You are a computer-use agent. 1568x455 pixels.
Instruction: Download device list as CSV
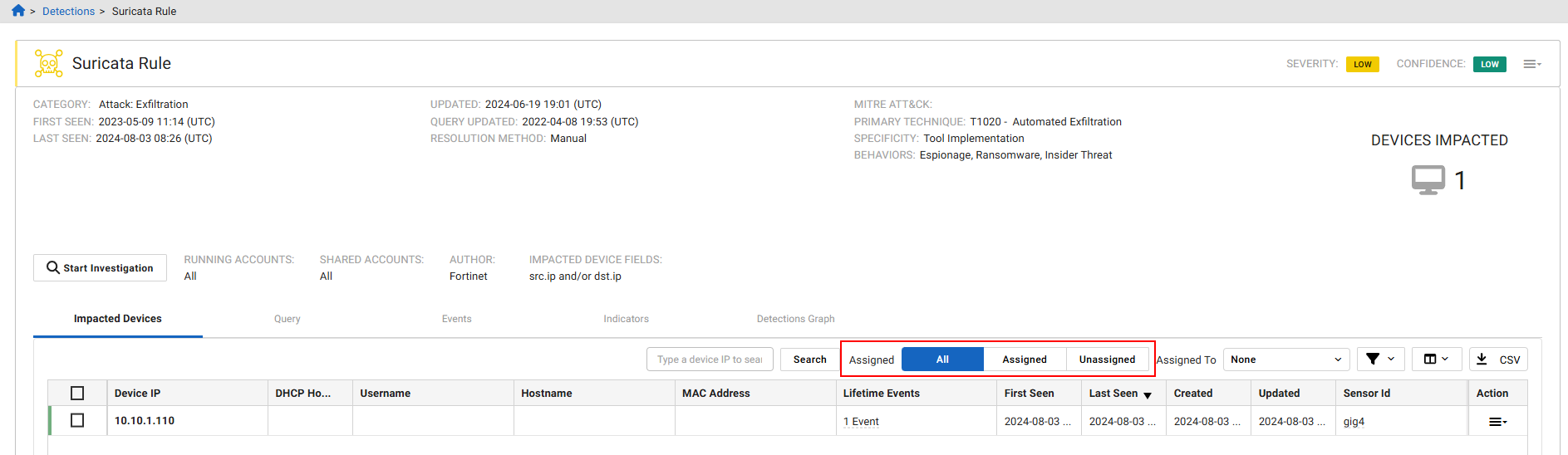tap(1498, 360)
